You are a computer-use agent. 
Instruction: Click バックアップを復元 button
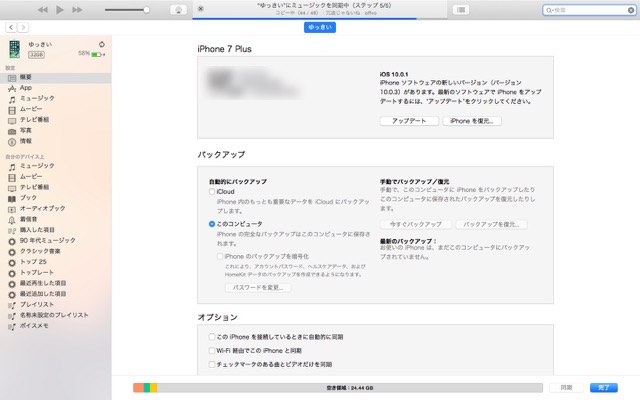click(491, 224)
